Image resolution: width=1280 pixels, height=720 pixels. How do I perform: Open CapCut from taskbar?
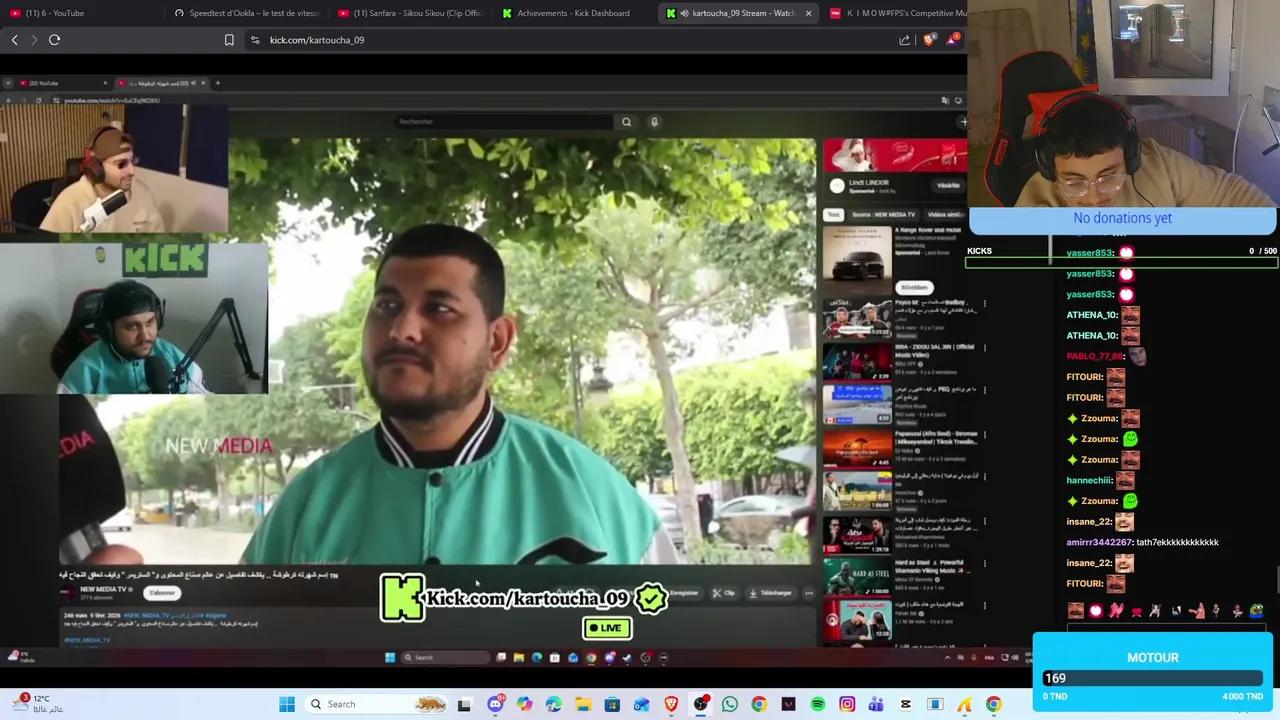click(906, 704)
